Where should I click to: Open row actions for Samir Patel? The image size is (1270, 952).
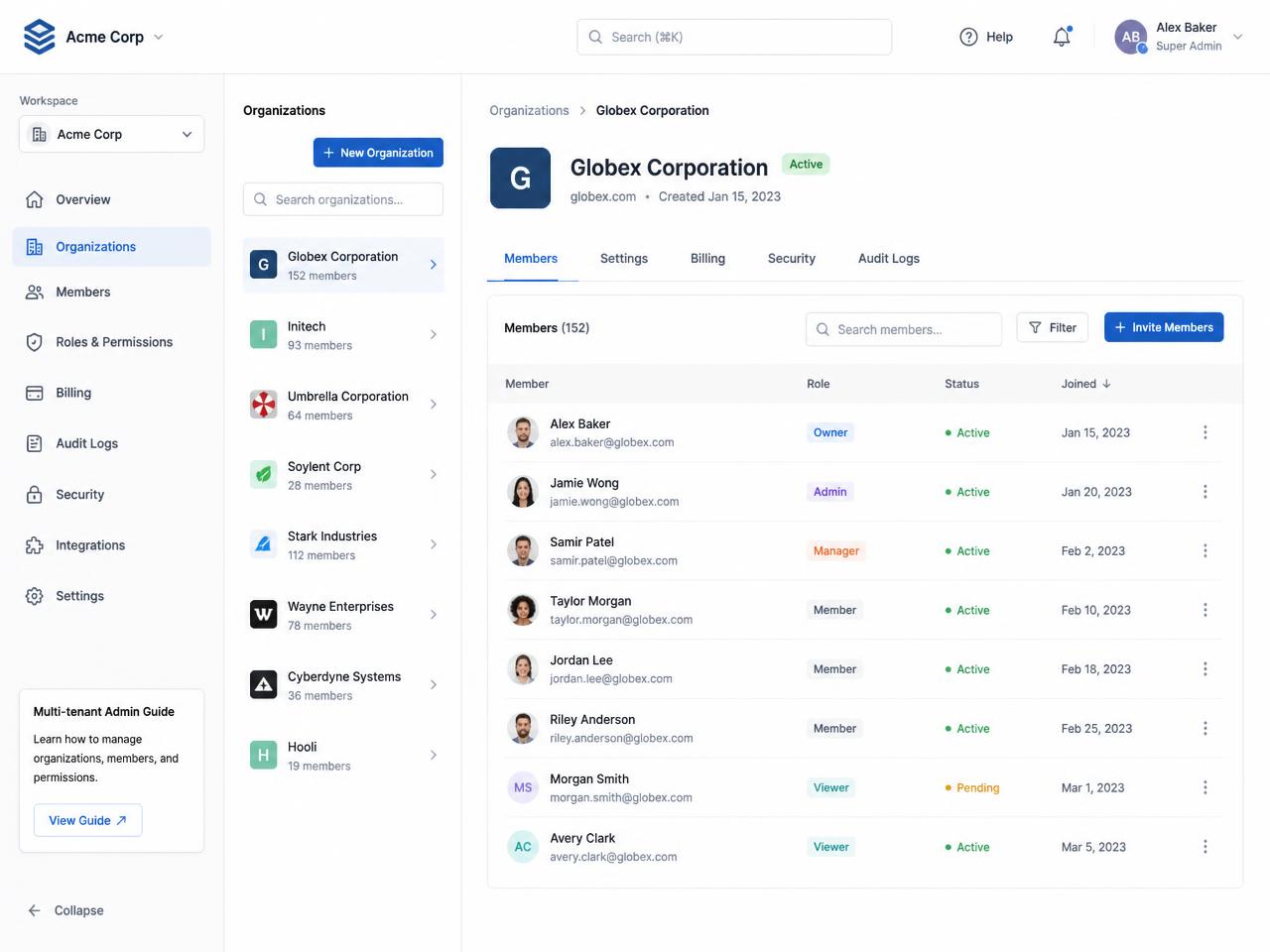(1205, 550)
